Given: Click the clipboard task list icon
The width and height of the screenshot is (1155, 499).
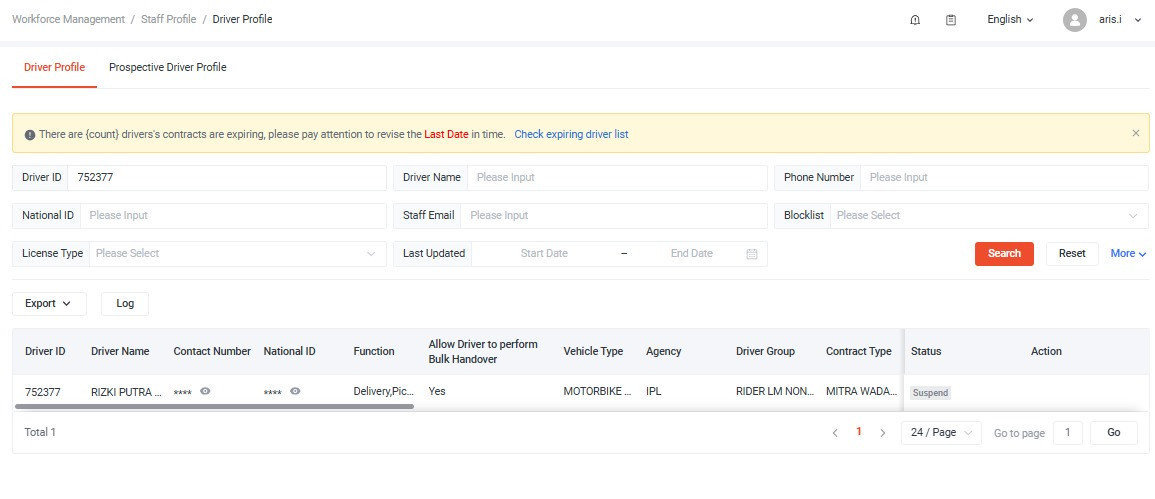Looking at the screenshot, I should [951, 20].
